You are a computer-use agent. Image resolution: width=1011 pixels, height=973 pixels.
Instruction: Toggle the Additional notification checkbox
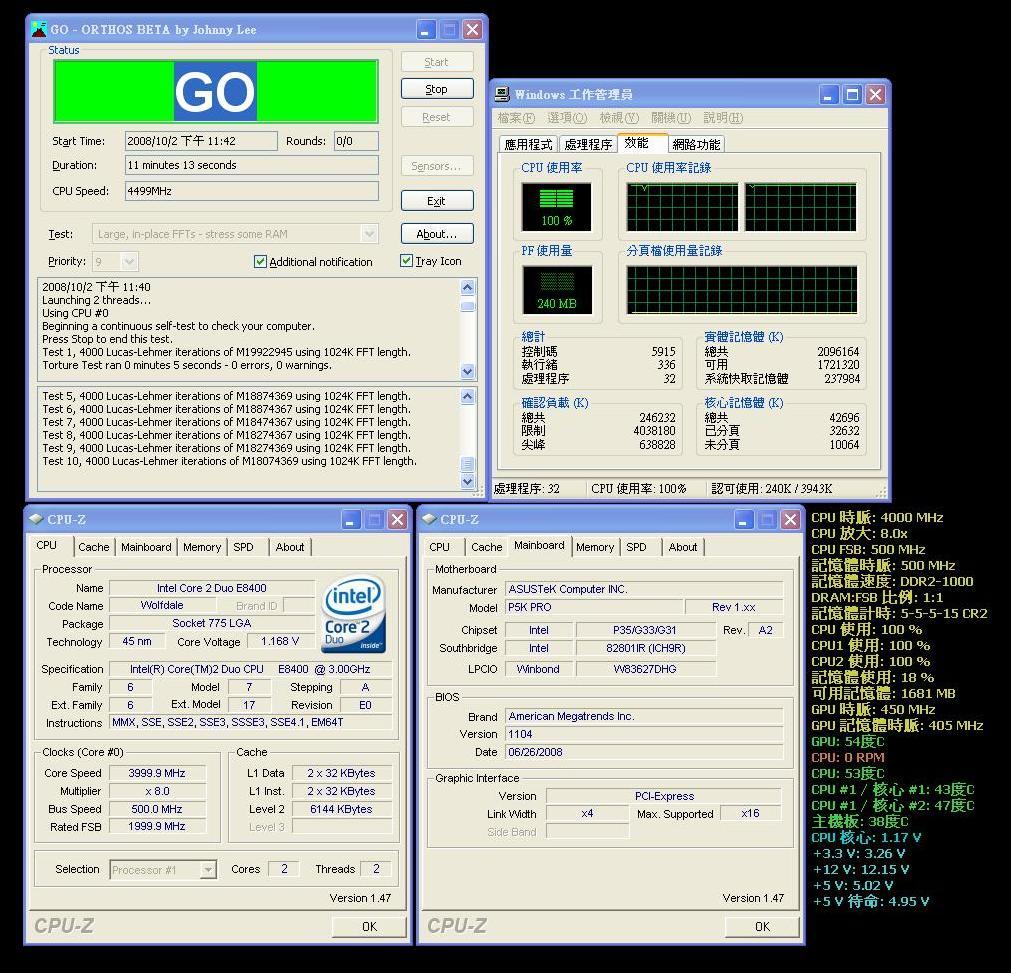tap(260, 261)
